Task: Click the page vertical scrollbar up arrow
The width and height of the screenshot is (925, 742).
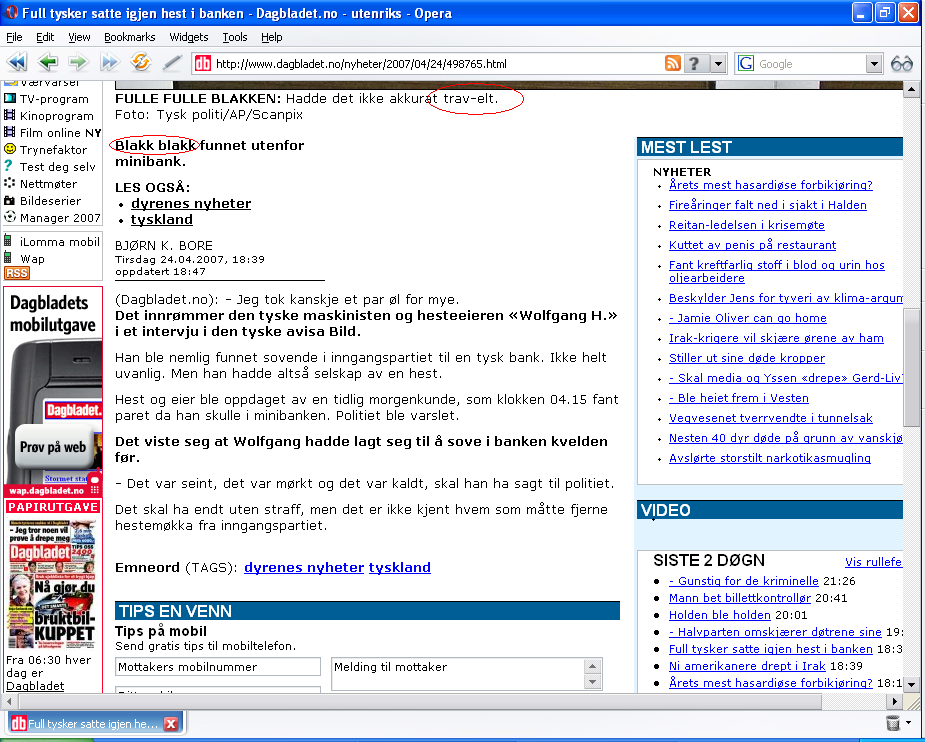Action: pos(911,90)
